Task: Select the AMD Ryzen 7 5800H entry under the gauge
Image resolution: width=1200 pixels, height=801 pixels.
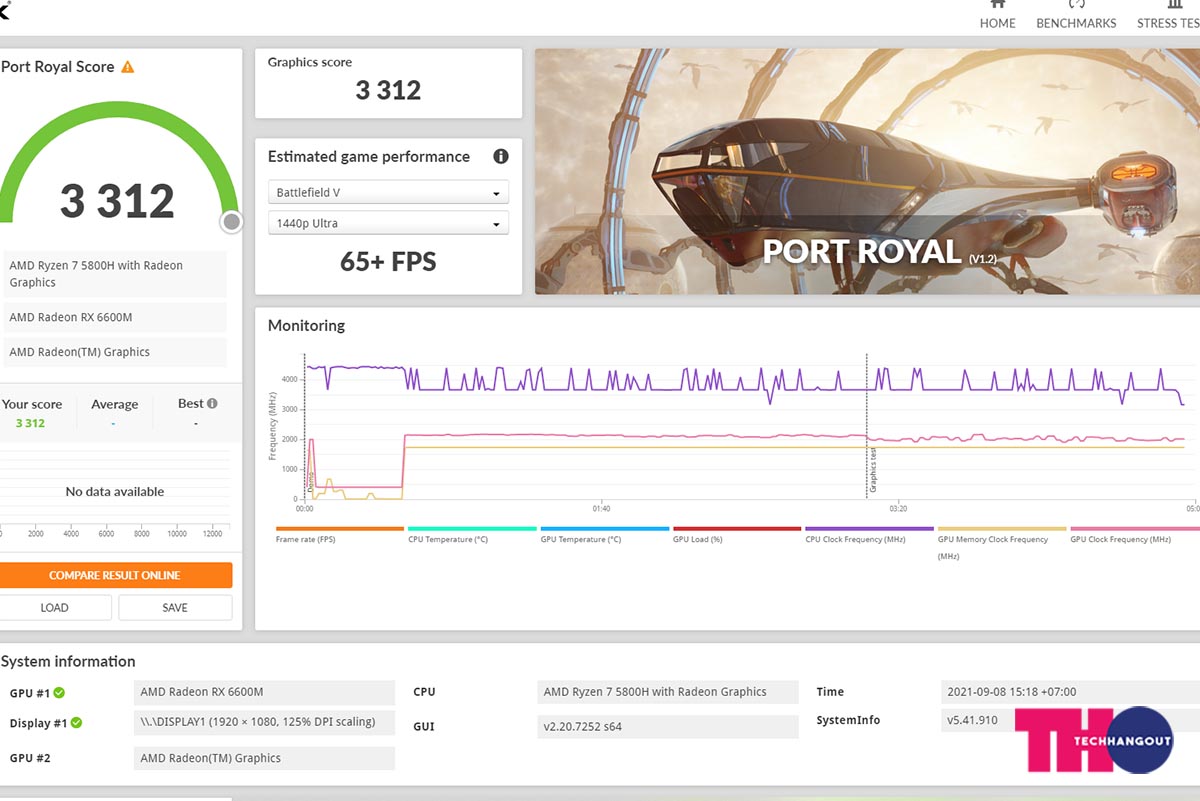Action: (x=115, y=274)
